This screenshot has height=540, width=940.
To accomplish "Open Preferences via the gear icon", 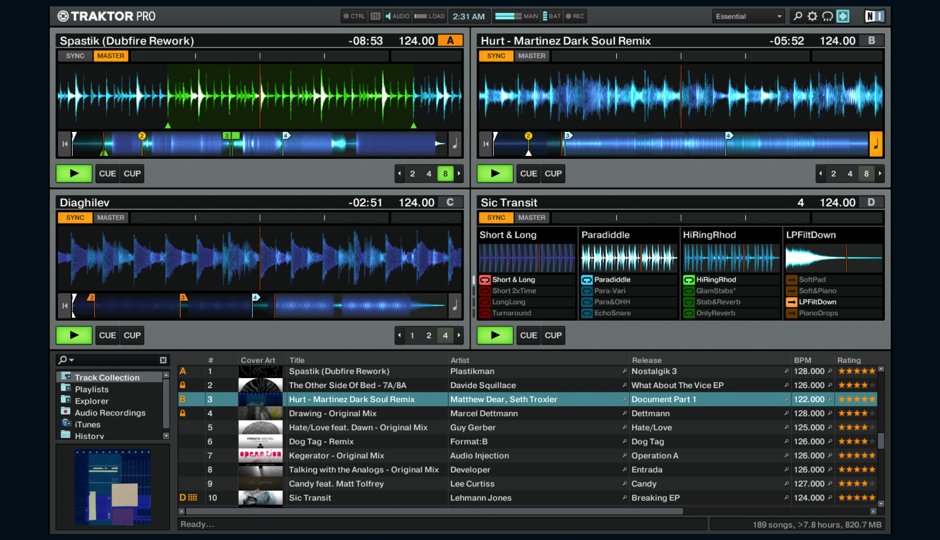I will pos(812,16).
